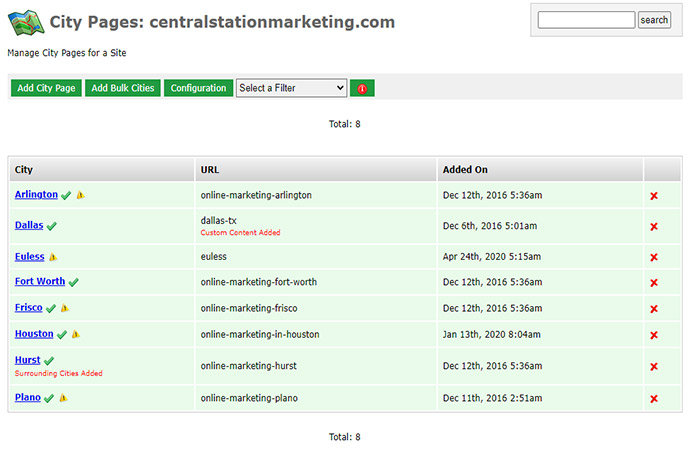
Task: Click the City column header
Action: click(102, 169)
